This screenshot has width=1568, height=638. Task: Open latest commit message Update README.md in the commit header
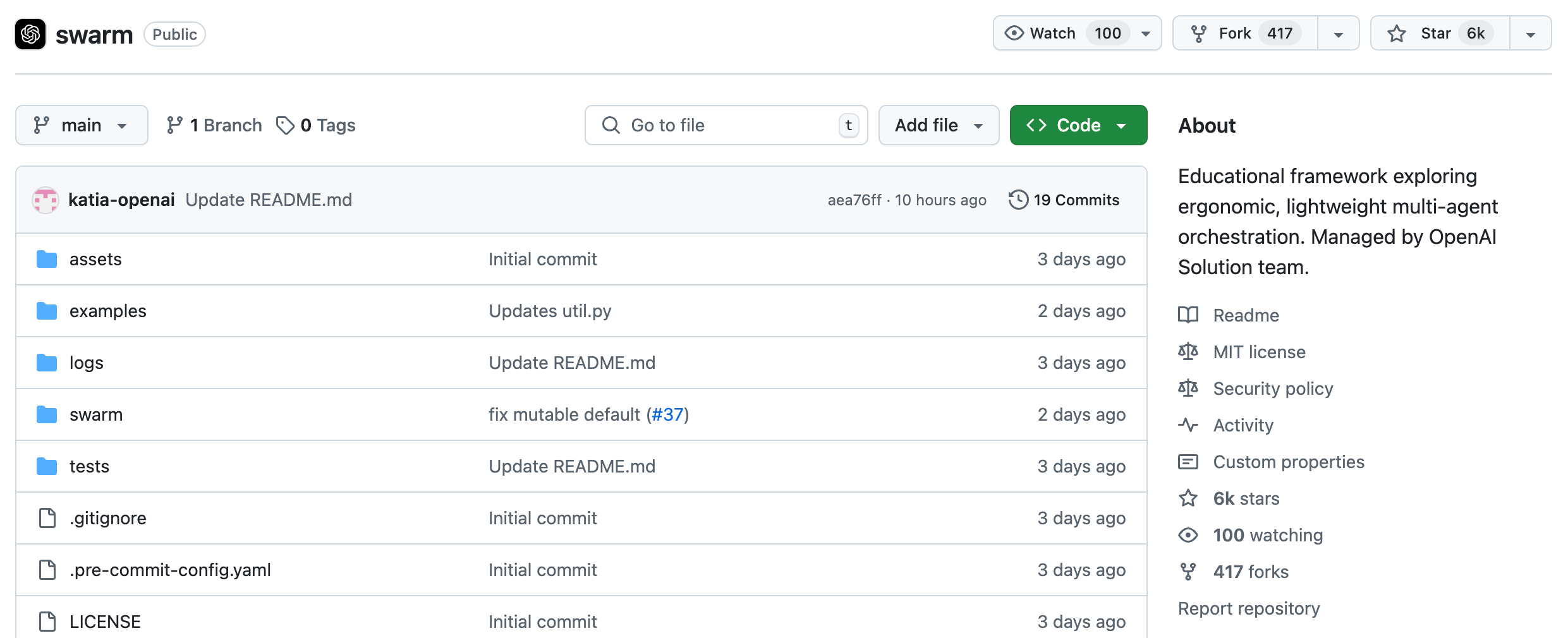pos(269,200)
